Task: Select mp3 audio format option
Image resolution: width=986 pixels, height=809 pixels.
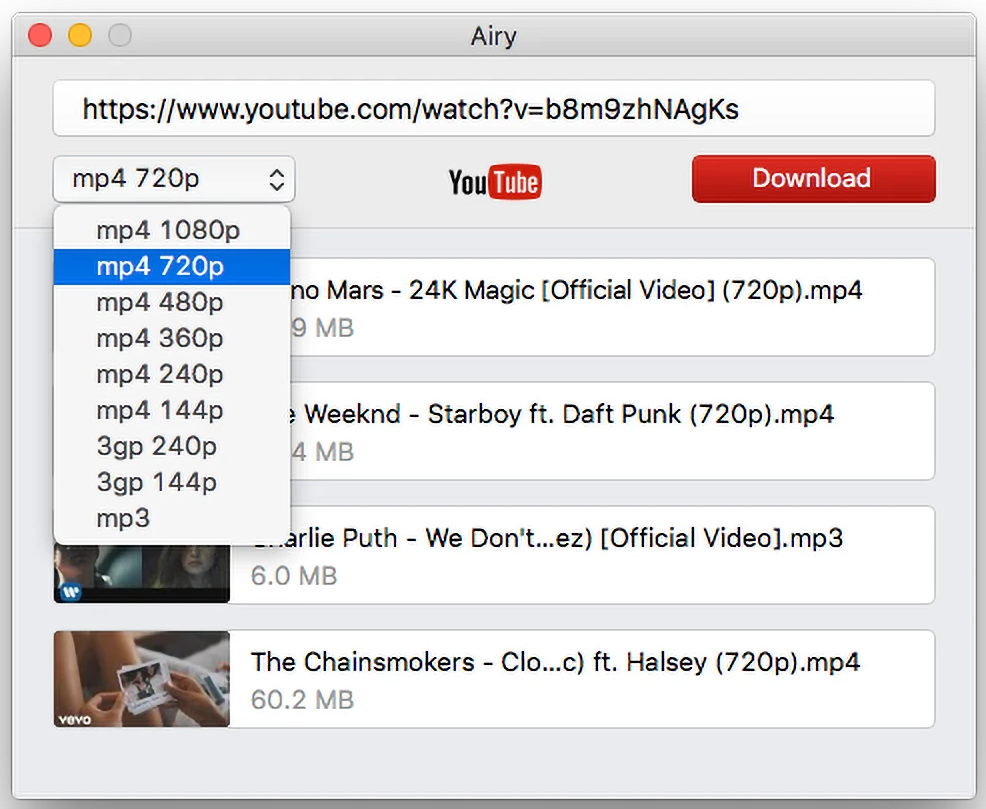Action: coord(172,519)
